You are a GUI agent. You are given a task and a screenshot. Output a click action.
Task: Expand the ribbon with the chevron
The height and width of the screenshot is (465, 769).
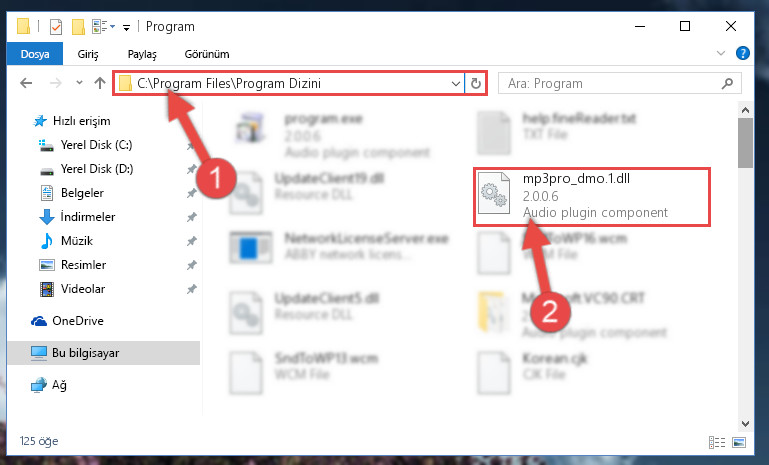(x=721, y=53)
